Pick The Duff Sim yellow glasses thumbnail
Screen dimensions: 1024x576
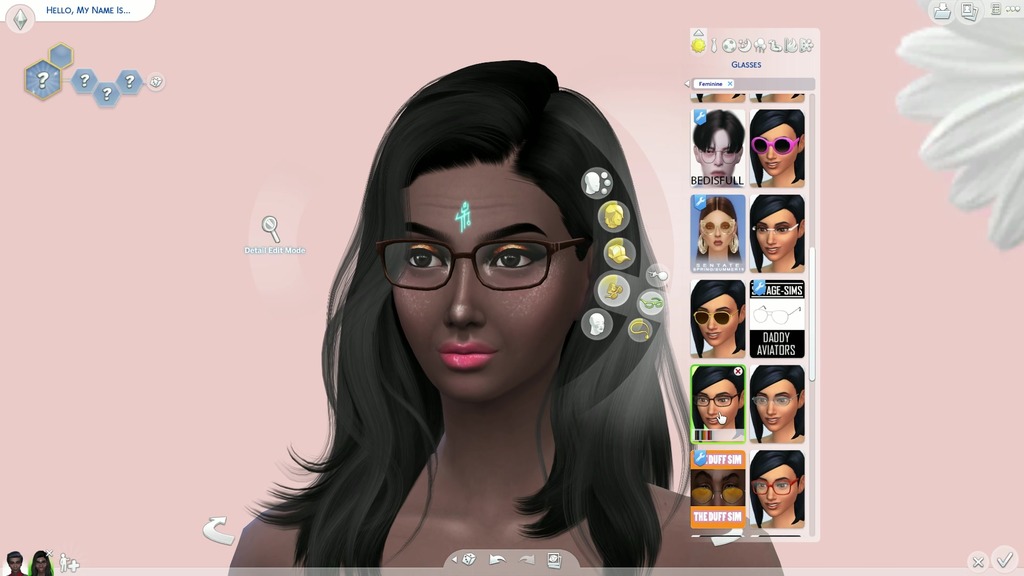click(718, 488)
